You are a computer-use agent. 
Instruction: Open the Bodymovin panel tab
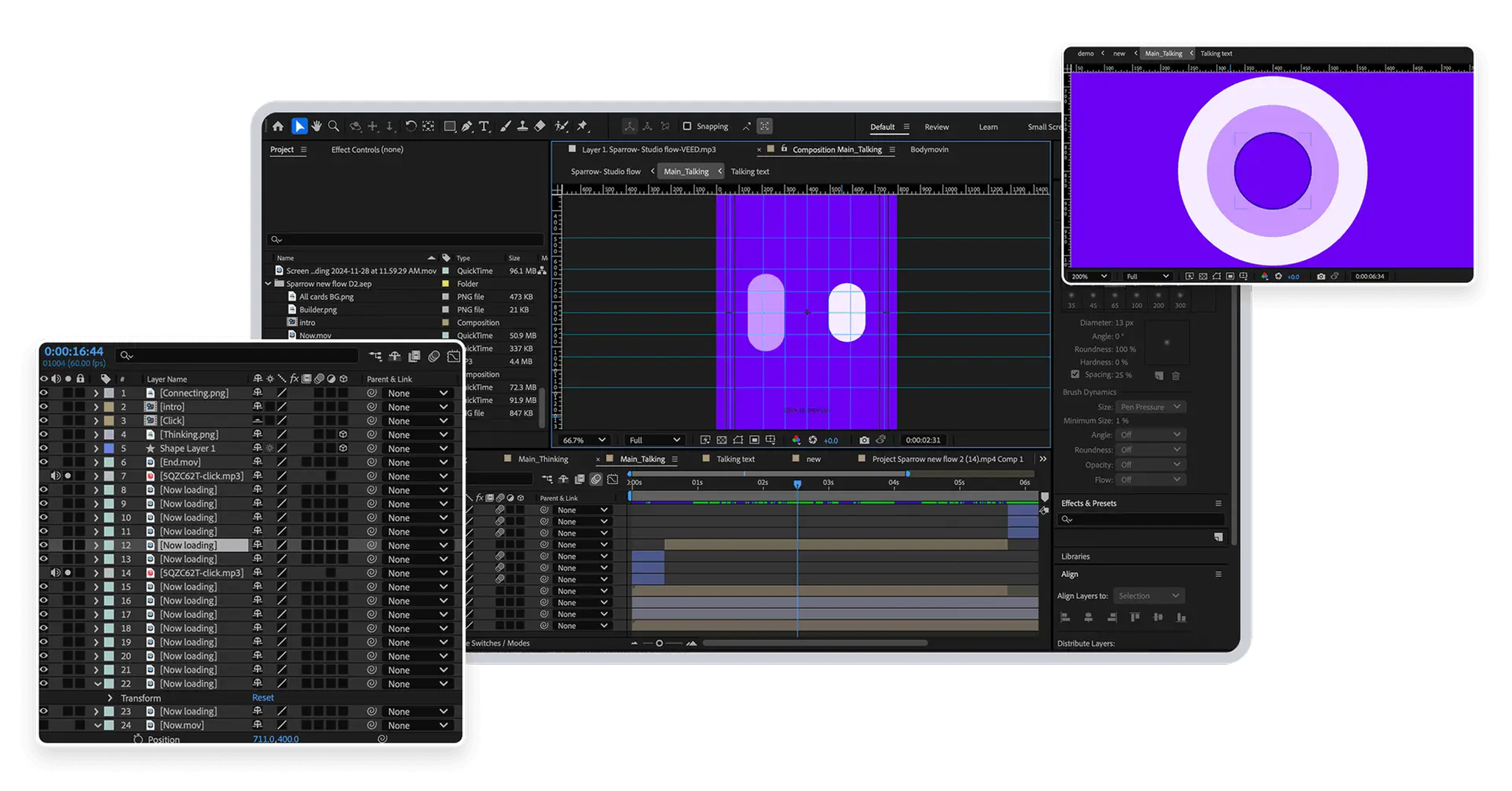tap(929, 149)
